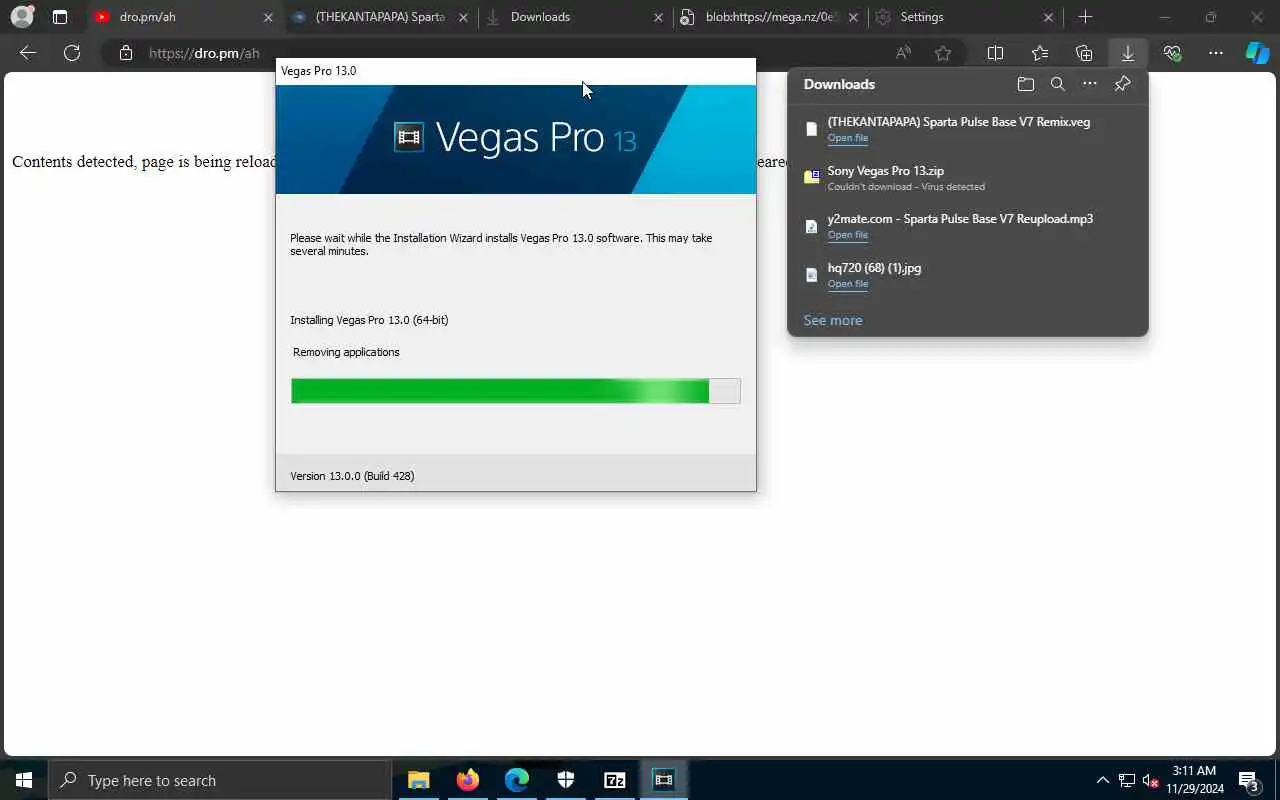Open Microsoft Edge from taskbar

click(516, 780)
